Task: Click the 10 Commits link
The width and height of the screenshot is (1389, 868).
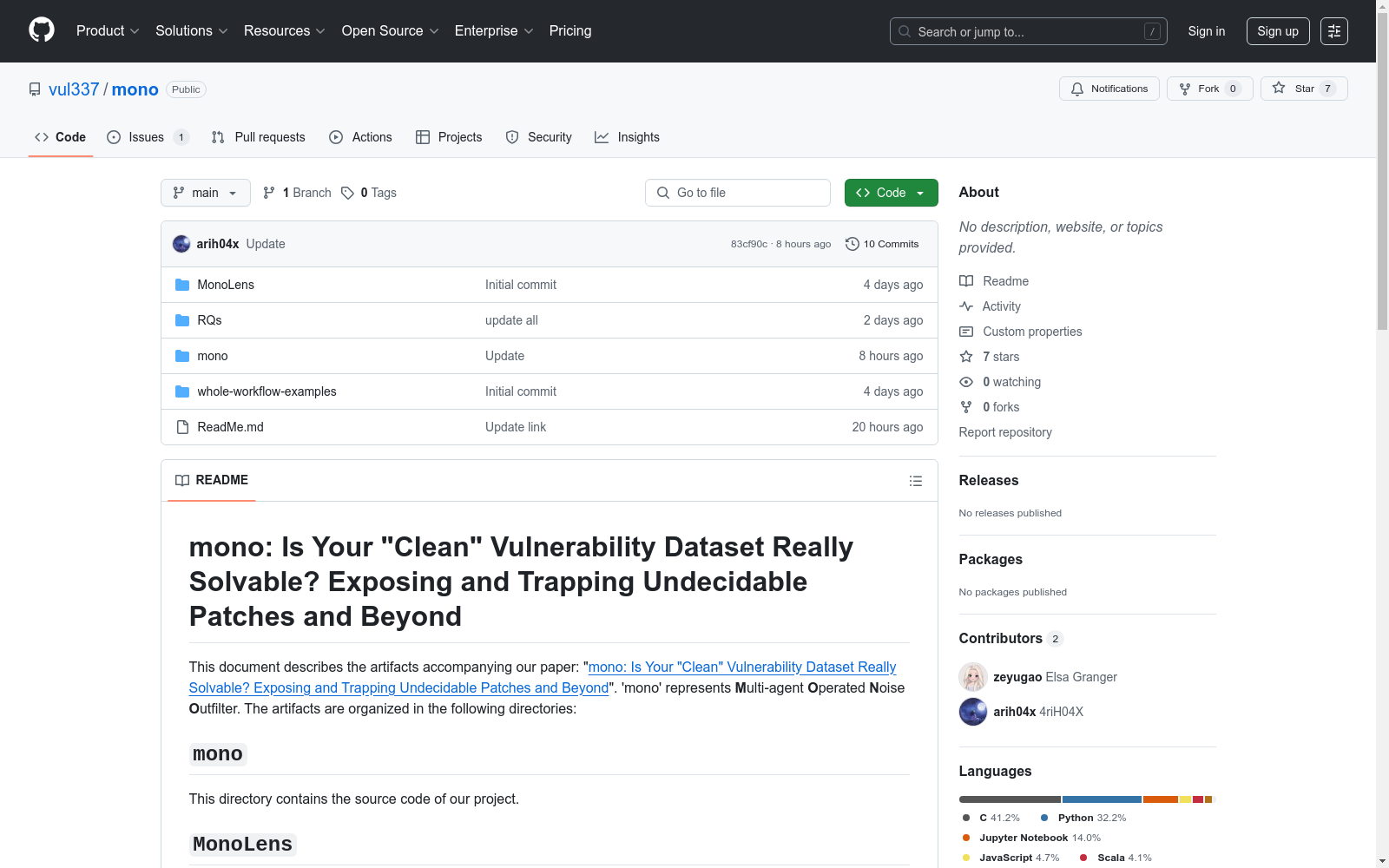Action: [882, 244]
